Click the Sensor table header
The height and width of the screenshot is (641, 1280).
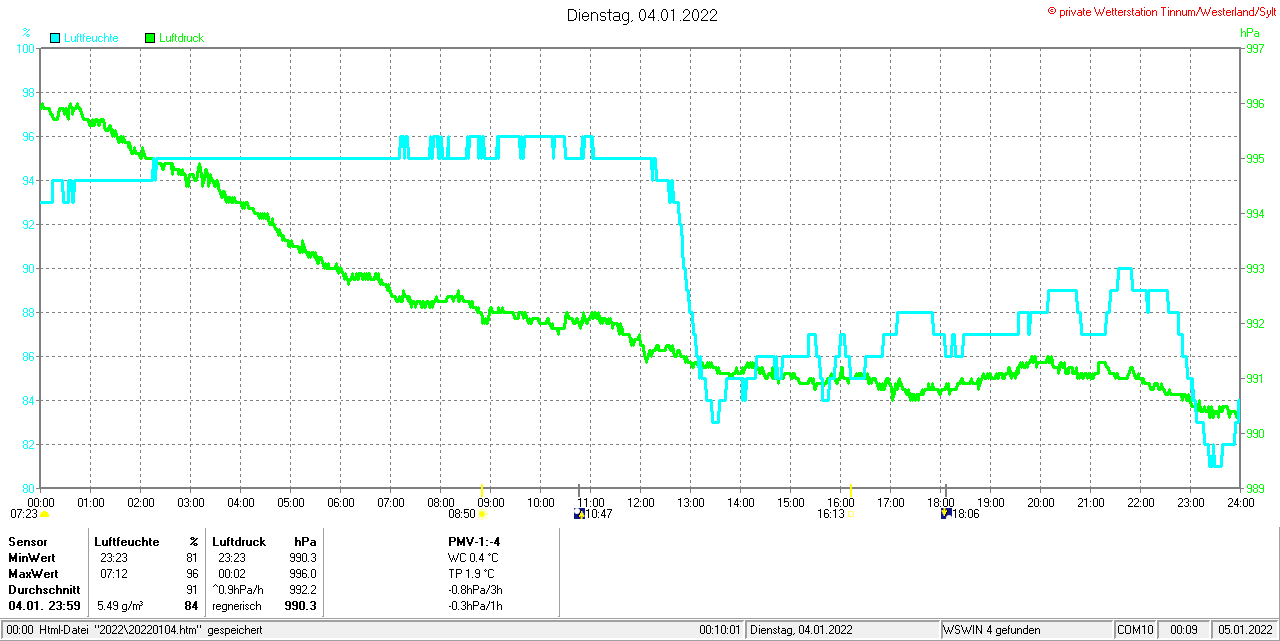[28, 541]
